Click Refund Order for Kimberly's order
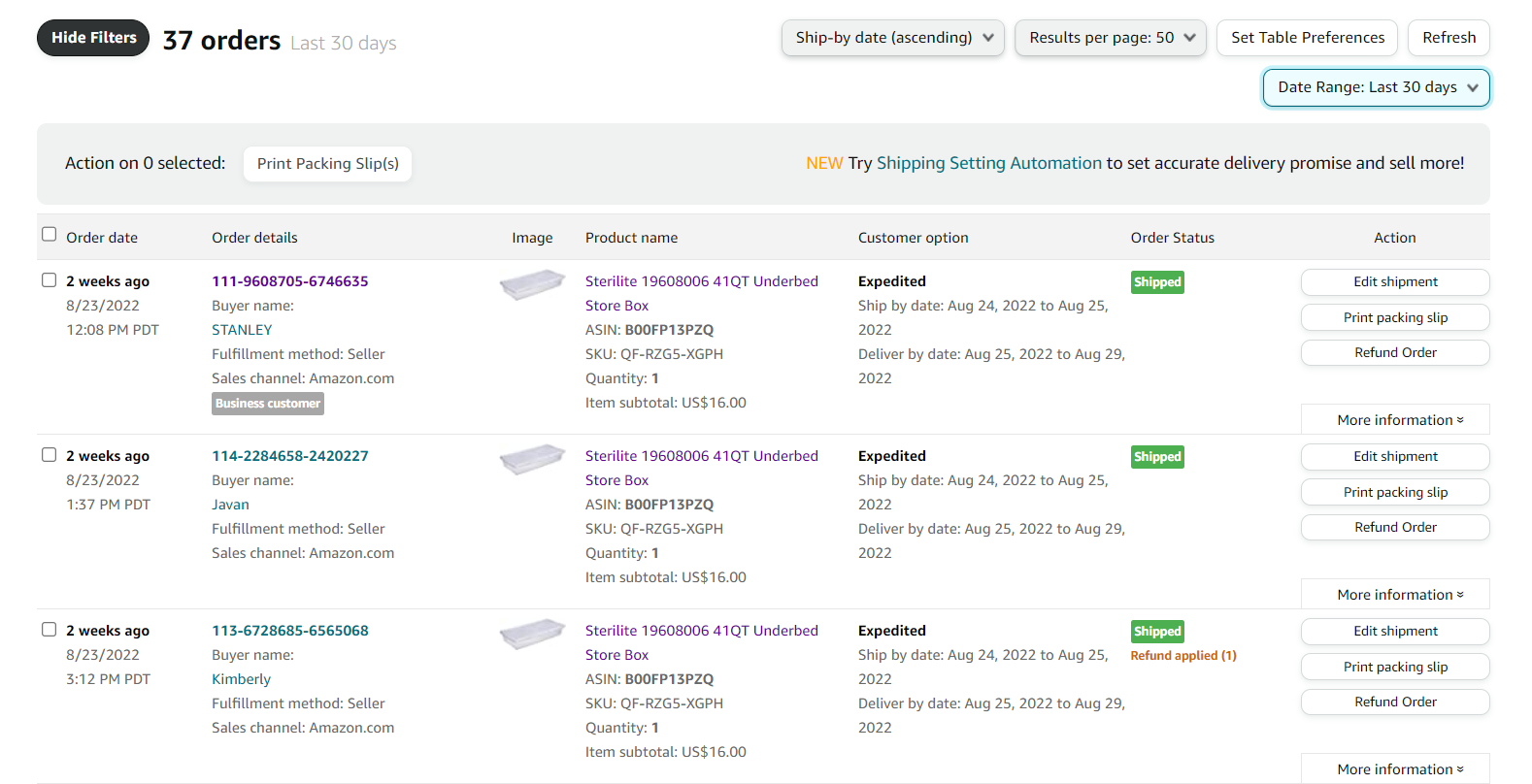 (1394, 702)
